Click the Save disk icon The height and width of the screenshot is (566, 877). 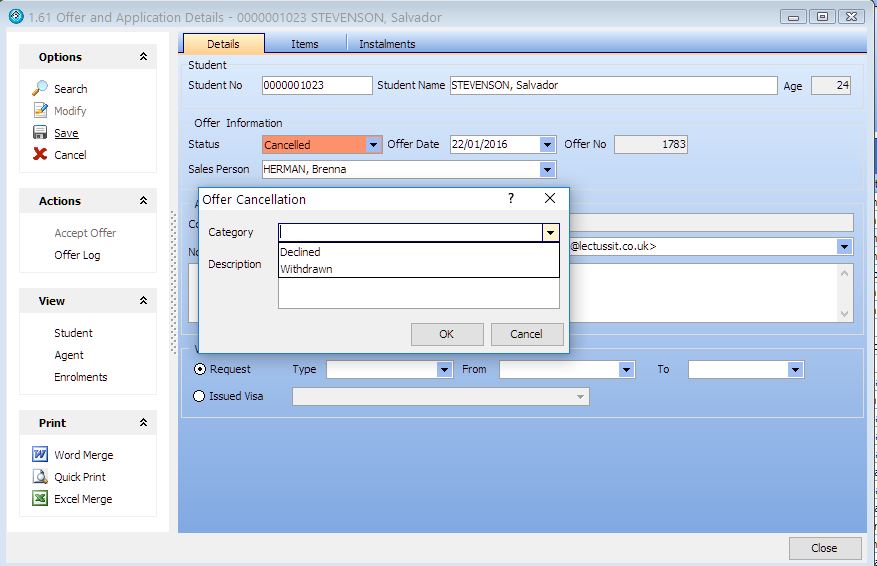coord(40,133)
